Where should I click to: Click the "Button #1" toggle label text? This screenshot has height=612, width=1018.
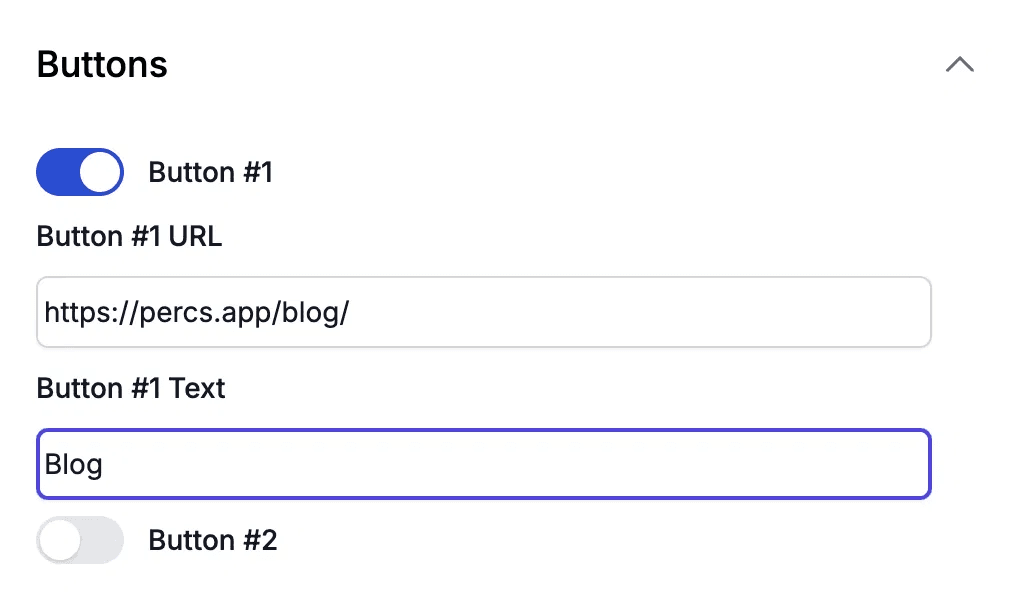(x=210, y=173)
